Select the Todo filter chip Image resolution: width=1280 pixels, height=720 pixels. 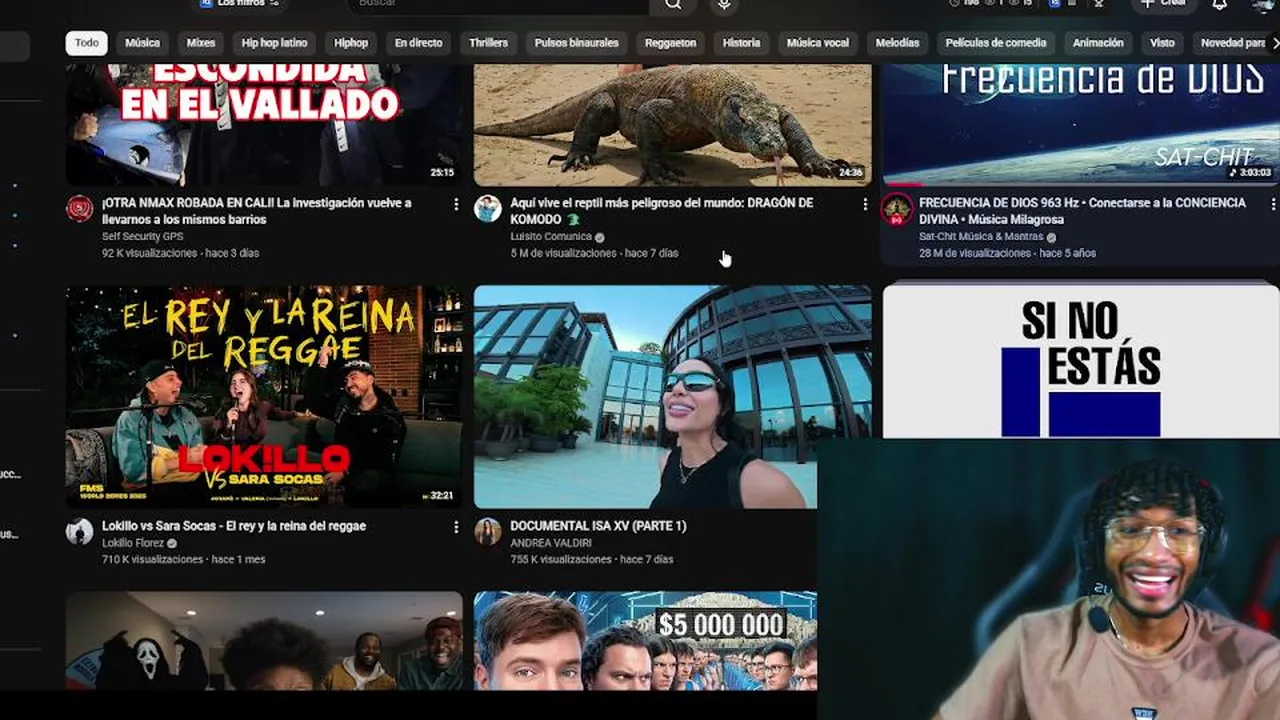87,43
